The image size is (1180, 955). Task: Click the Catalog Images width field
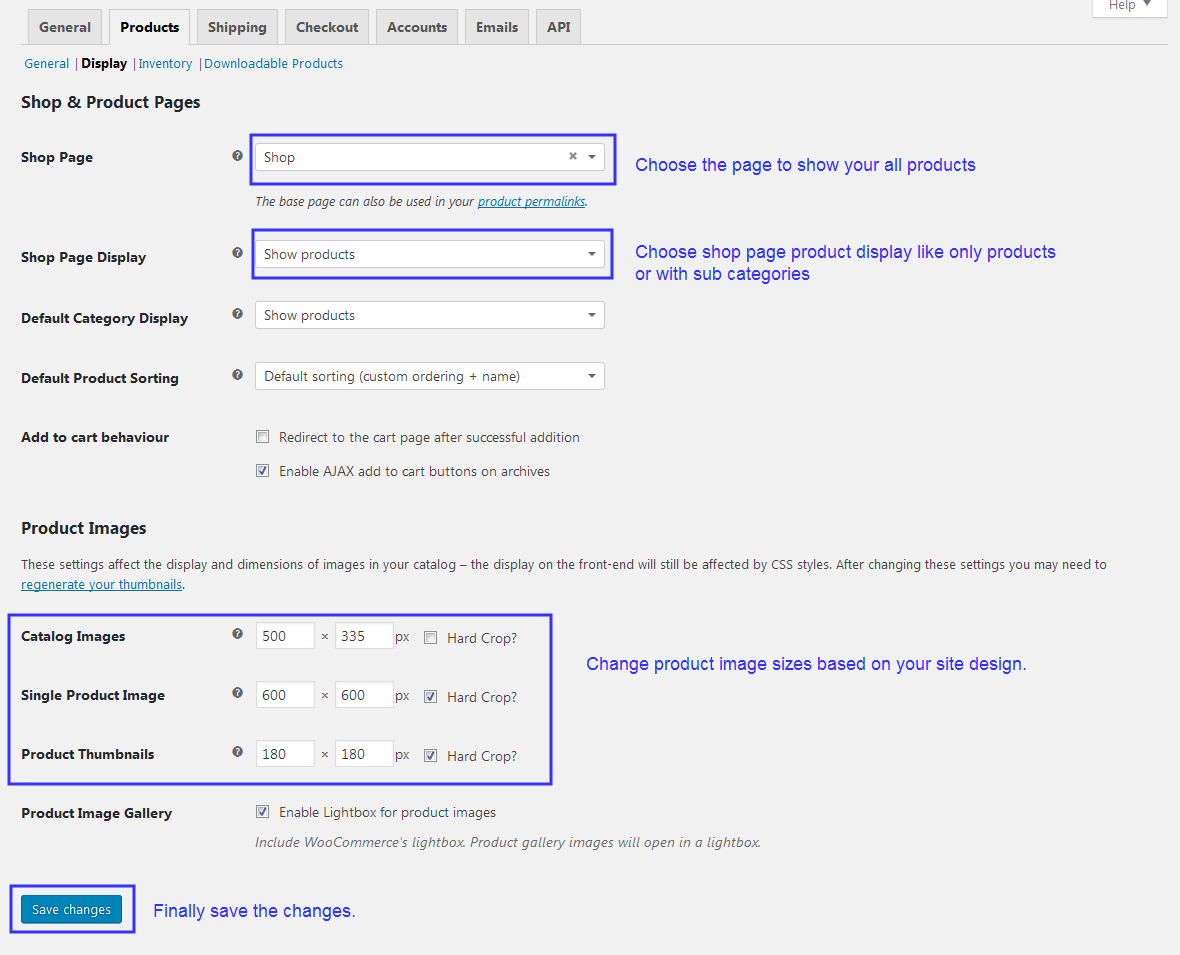point(285,637)
